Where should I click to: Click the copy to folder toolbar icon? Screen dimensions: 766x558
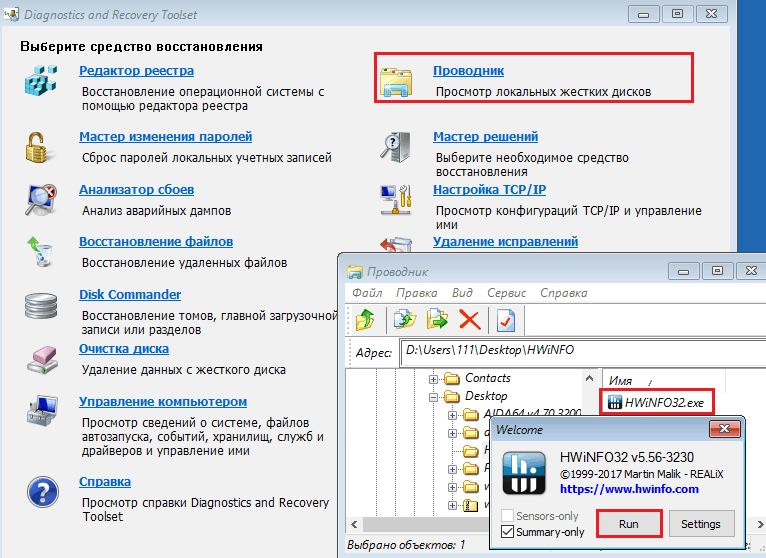click(405, 320)
